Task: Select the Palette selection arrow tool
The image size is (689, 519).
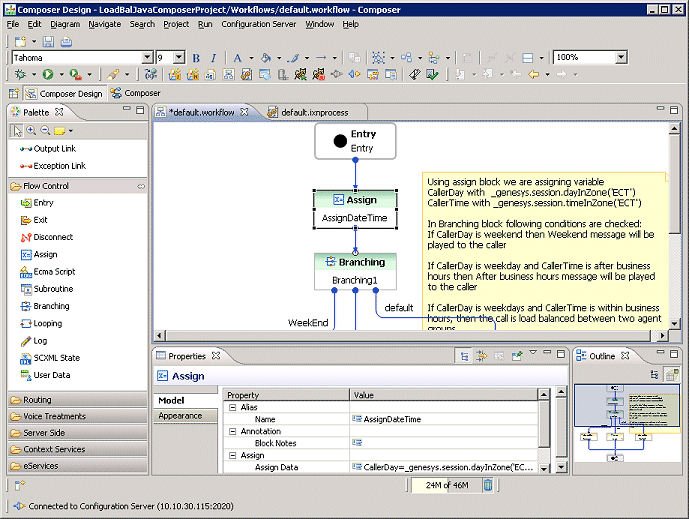Action: [x=17, y=131]
